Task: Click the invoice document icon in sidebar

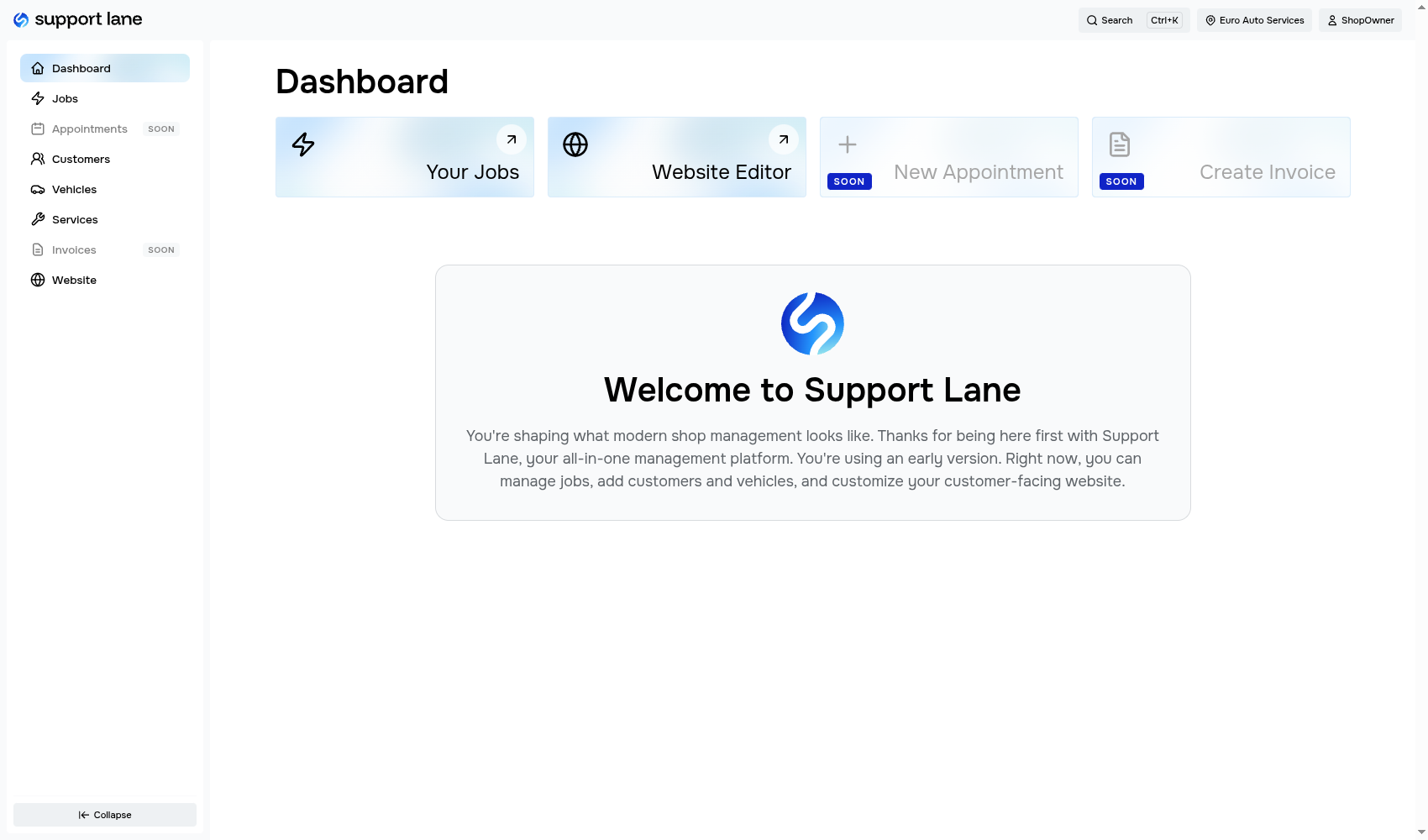Action: (38, 249)
